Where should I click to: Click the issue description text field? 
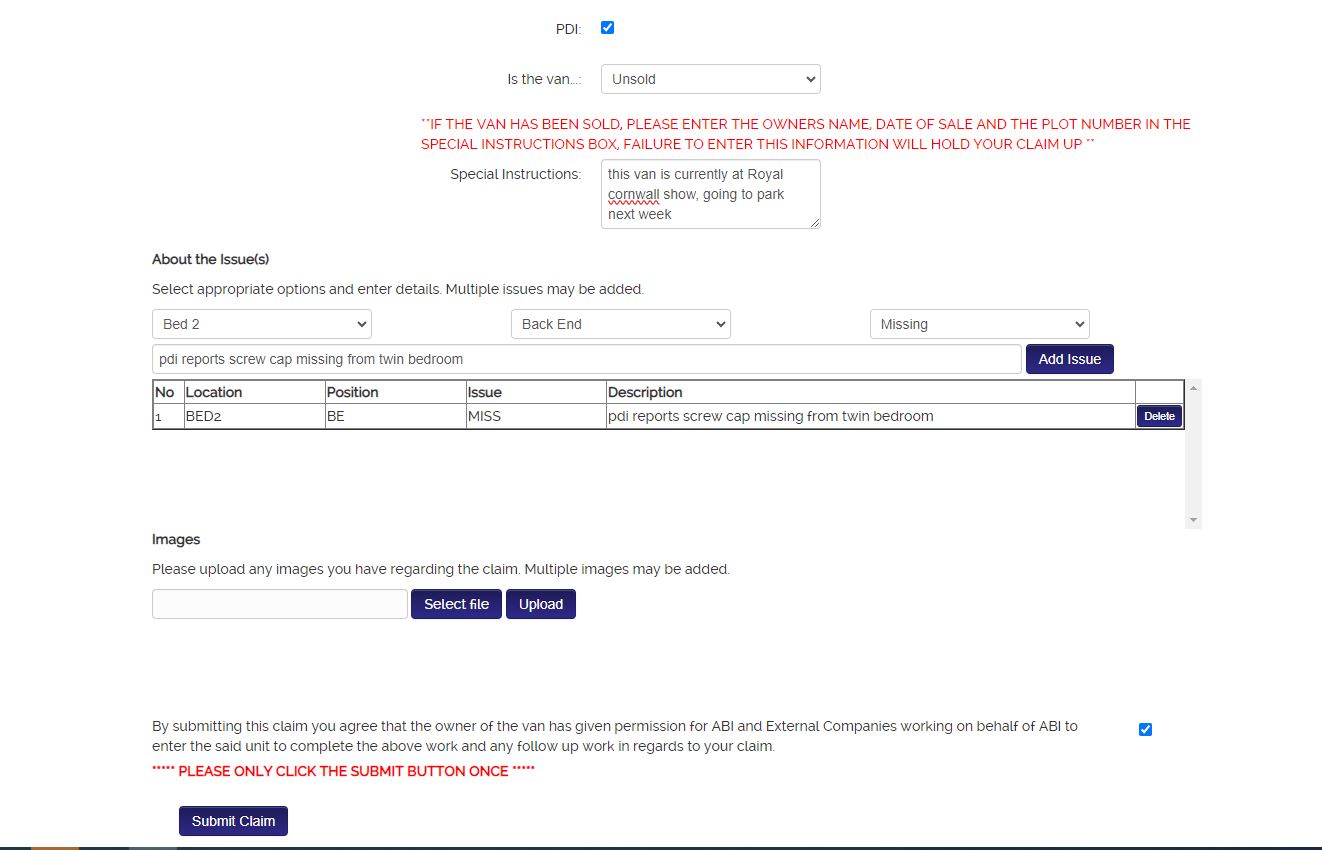tap(587, 359)
